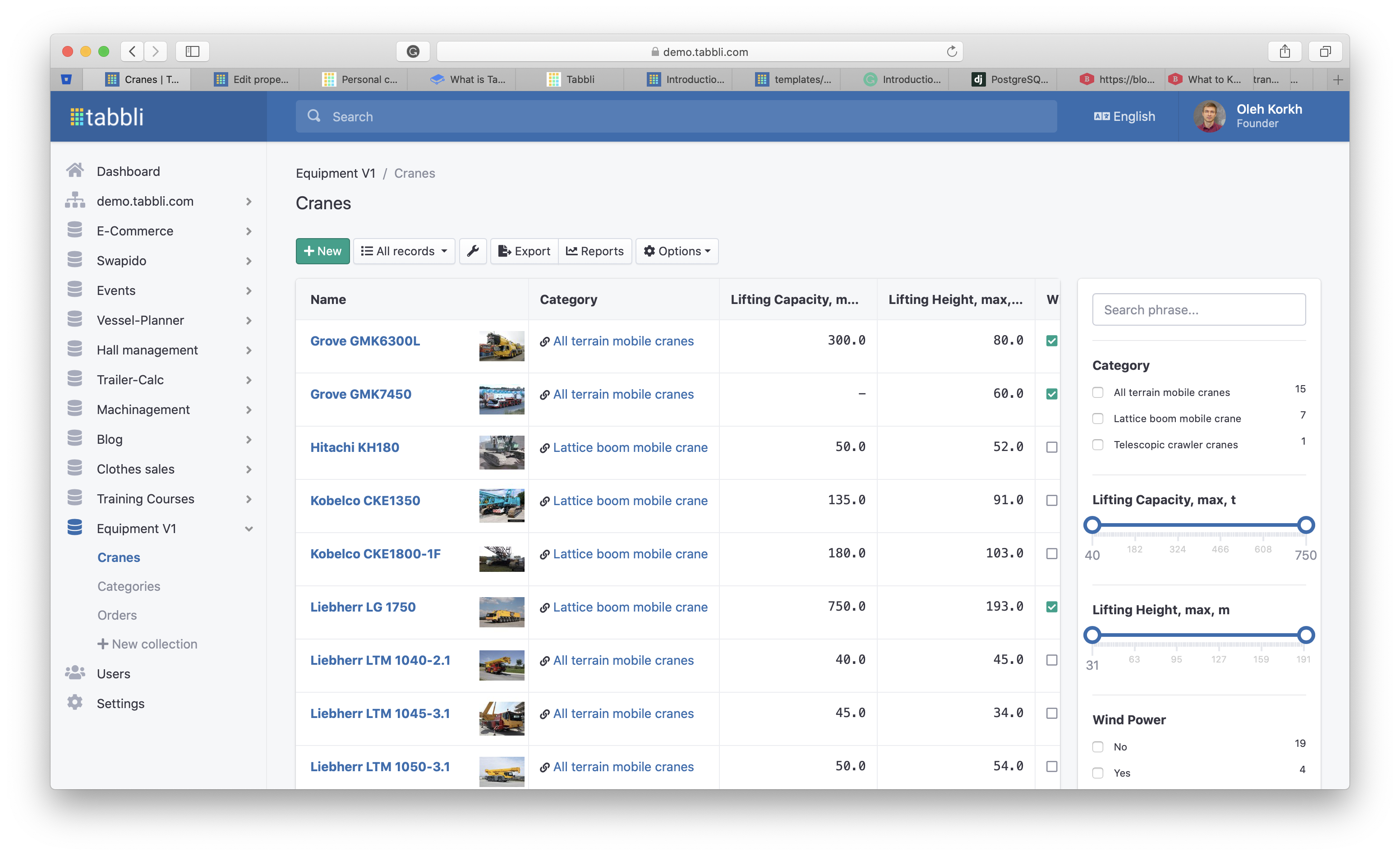The height and width of the screenshot is (856, 1400).
Task: Click the tabbli logo
Action: click(x=107, y=117)
